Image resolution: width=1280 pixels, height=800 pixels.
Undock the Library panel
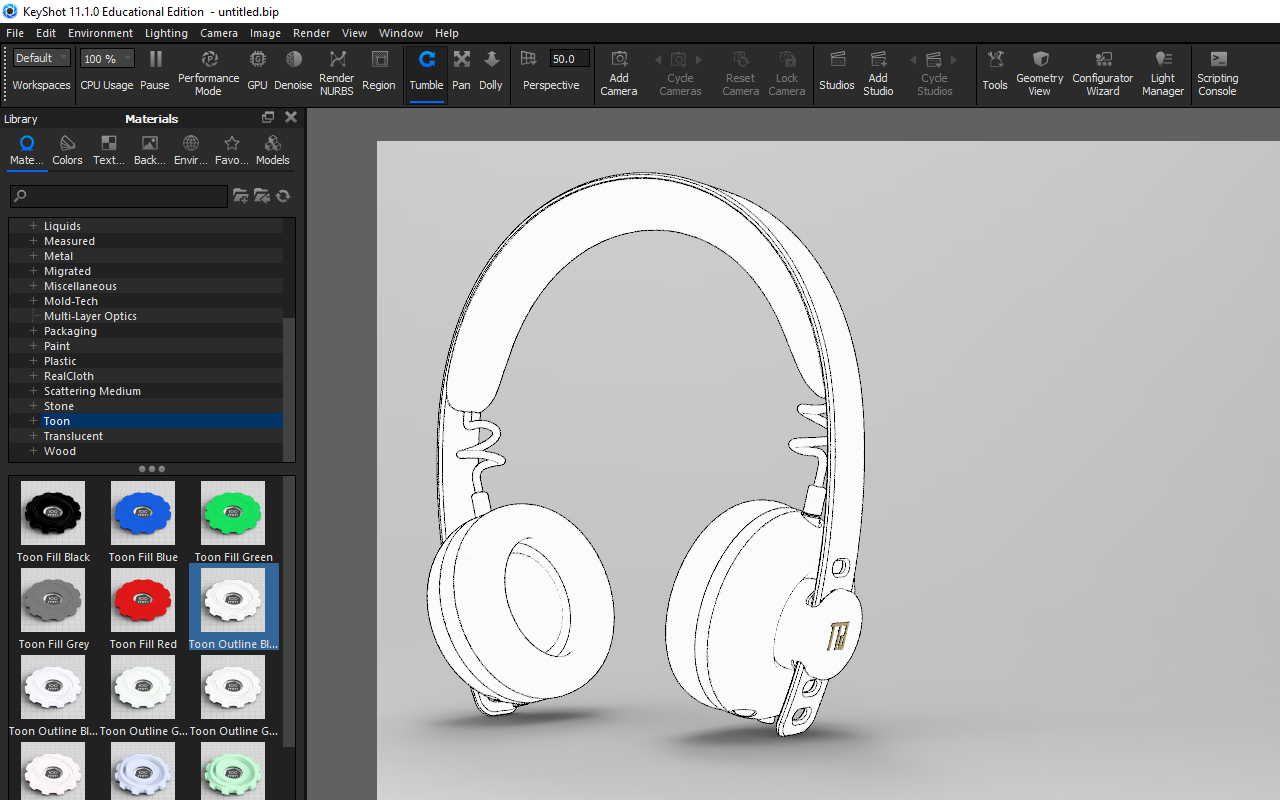(x=268, y=118)
